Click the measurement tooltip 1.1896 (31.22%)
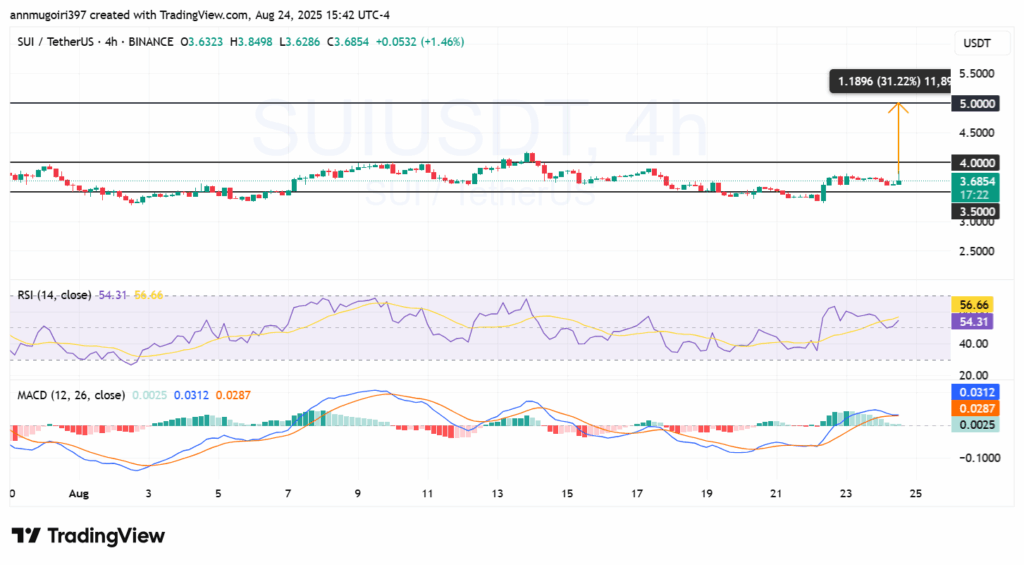This screenshot has height=565, width=1024. tap(890, 81)
